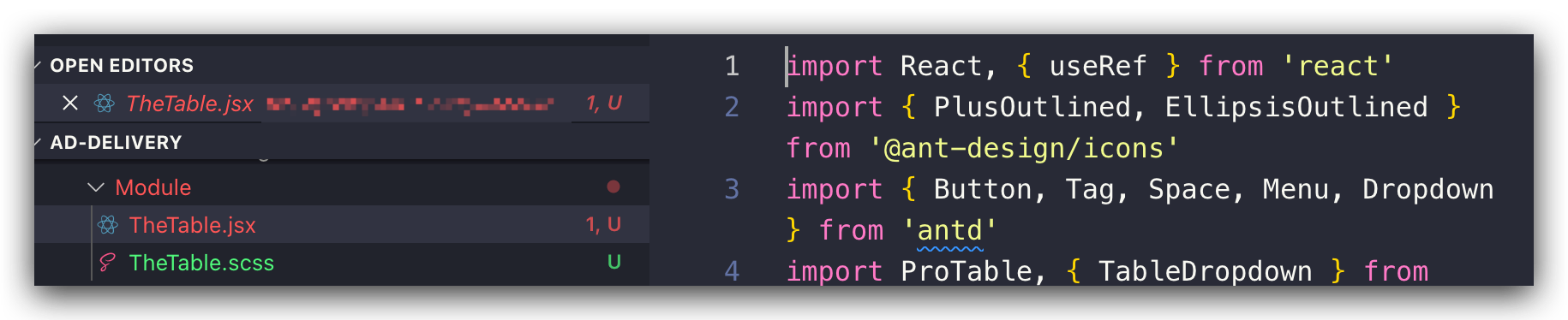Click React icon beside open editor TheTable.jsx
The height and width of the screenshot is (320, 1568).
click(105, 104)
